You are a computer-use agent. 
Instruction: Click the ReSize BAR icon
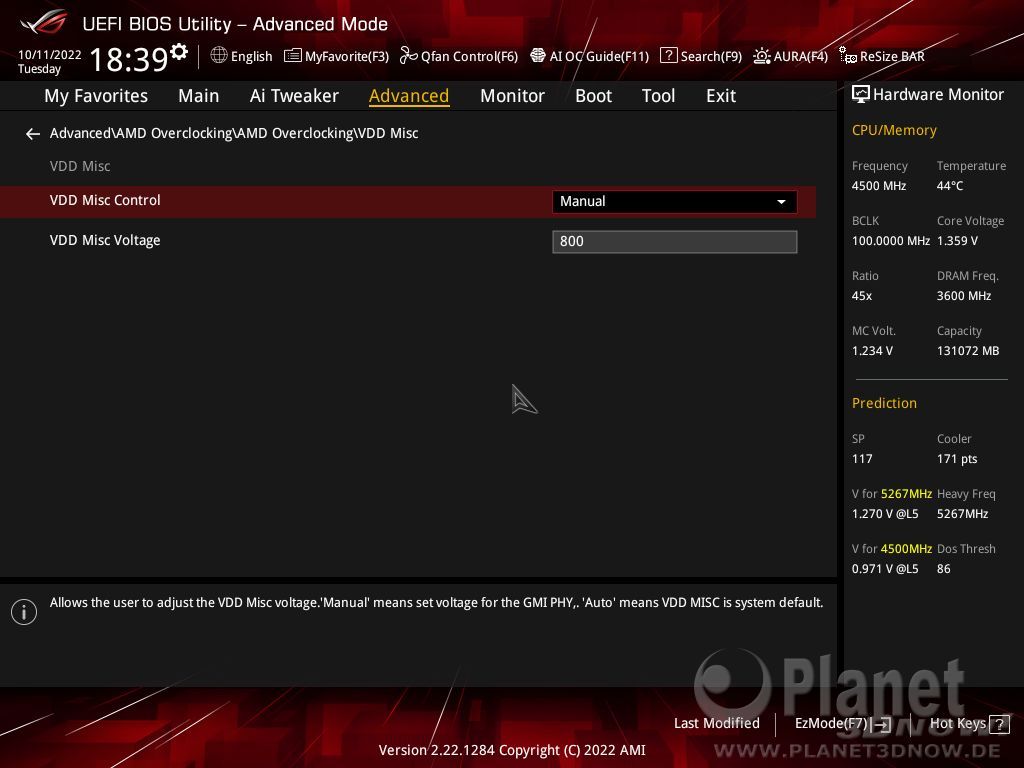(848, 56)
